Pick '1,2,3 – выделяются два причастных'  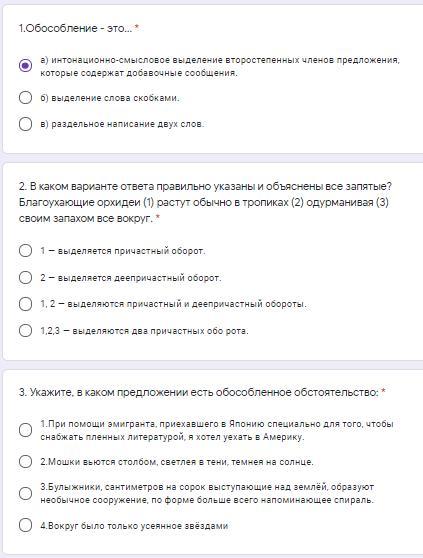(x=25, y=330)
